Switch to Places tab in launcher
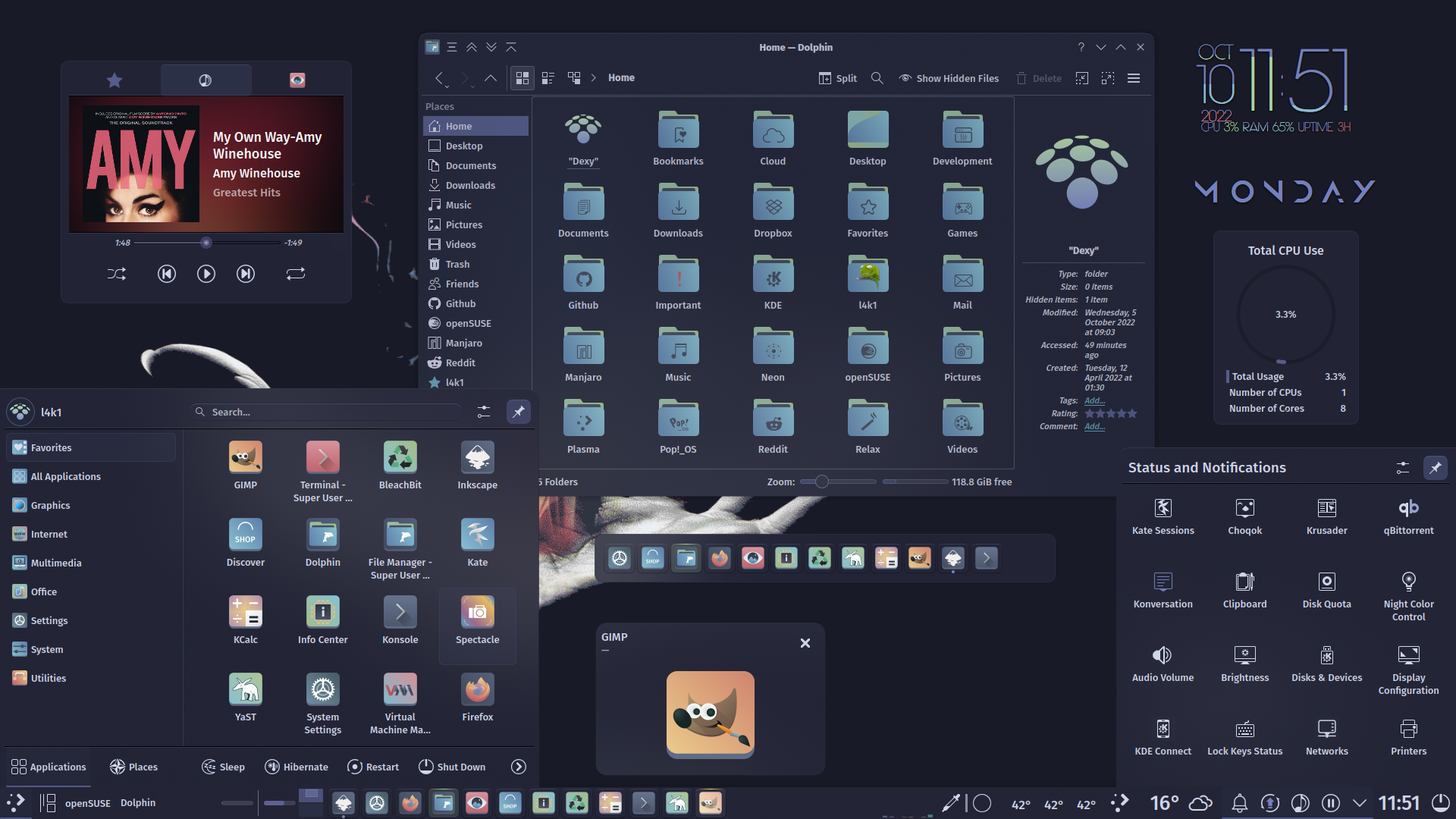The width and height of the screenshot is (1456, 819). (x=133, y=767)
